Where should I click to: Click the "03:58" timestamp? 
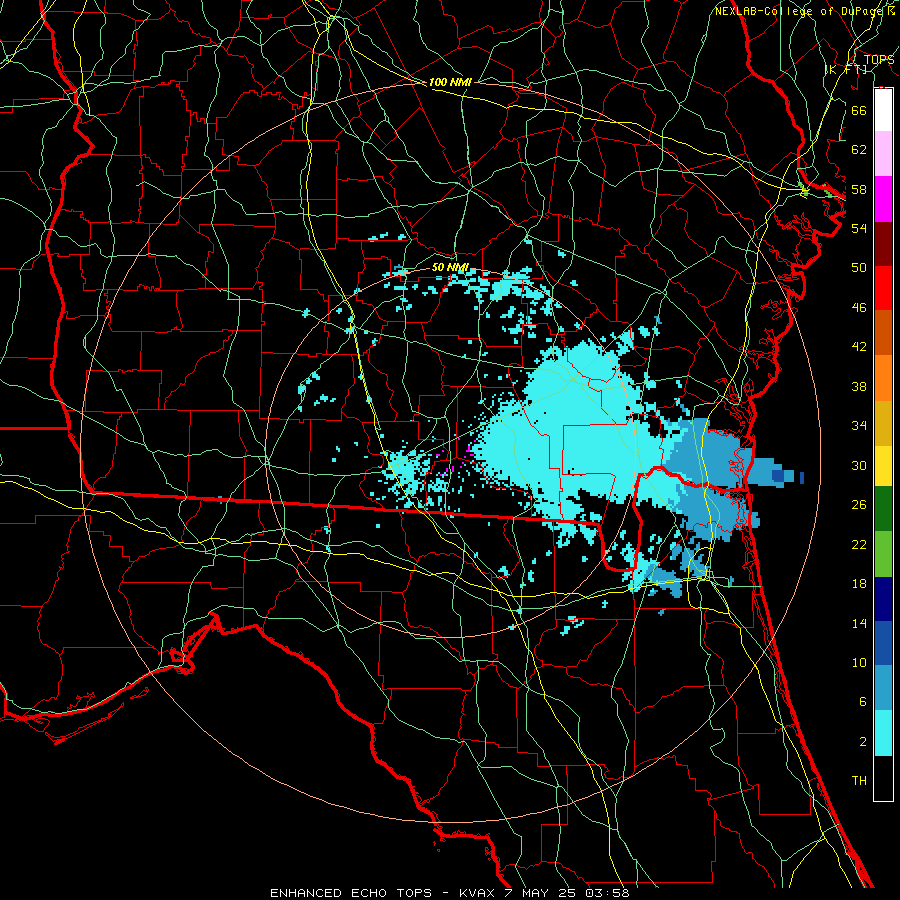607,893
